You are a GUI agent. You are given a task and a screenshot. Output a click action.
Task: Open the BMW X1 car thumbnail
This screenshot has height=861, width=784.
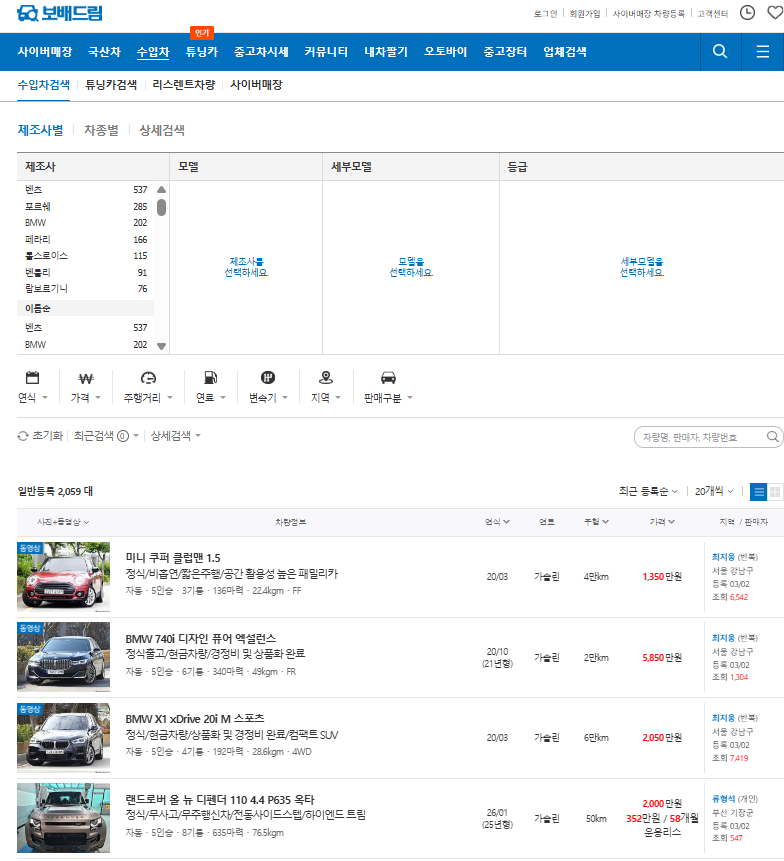[x=64, y=737]
